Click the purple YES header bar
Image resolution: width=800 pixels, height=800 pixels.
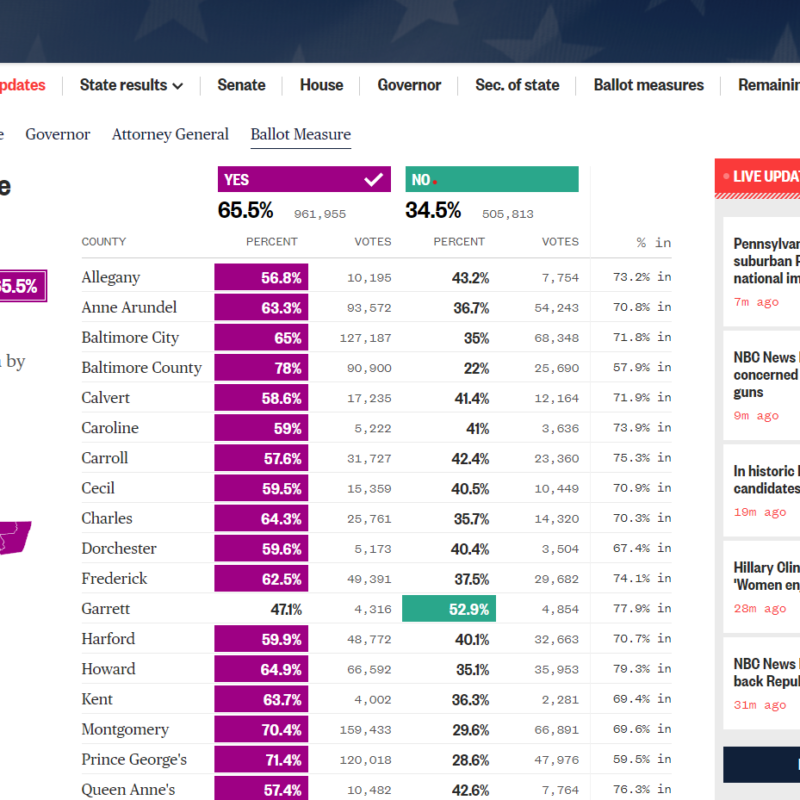(x=290, y=180)
